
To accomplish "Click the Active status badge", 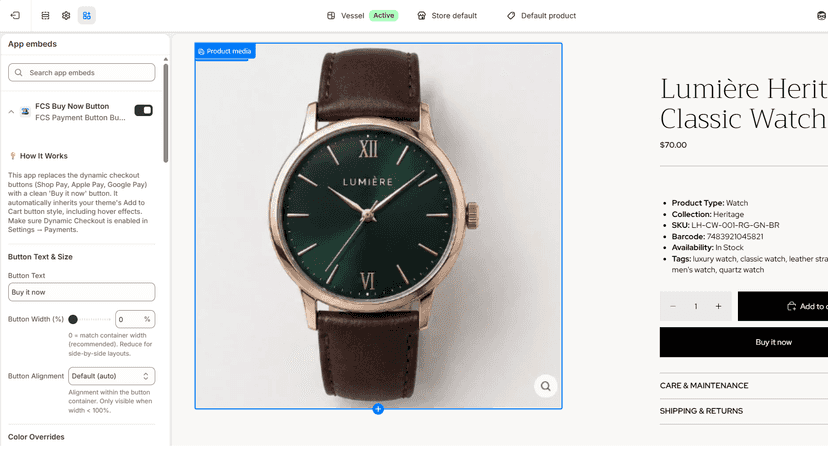I will pyautogui.click(x=383, y=16).
